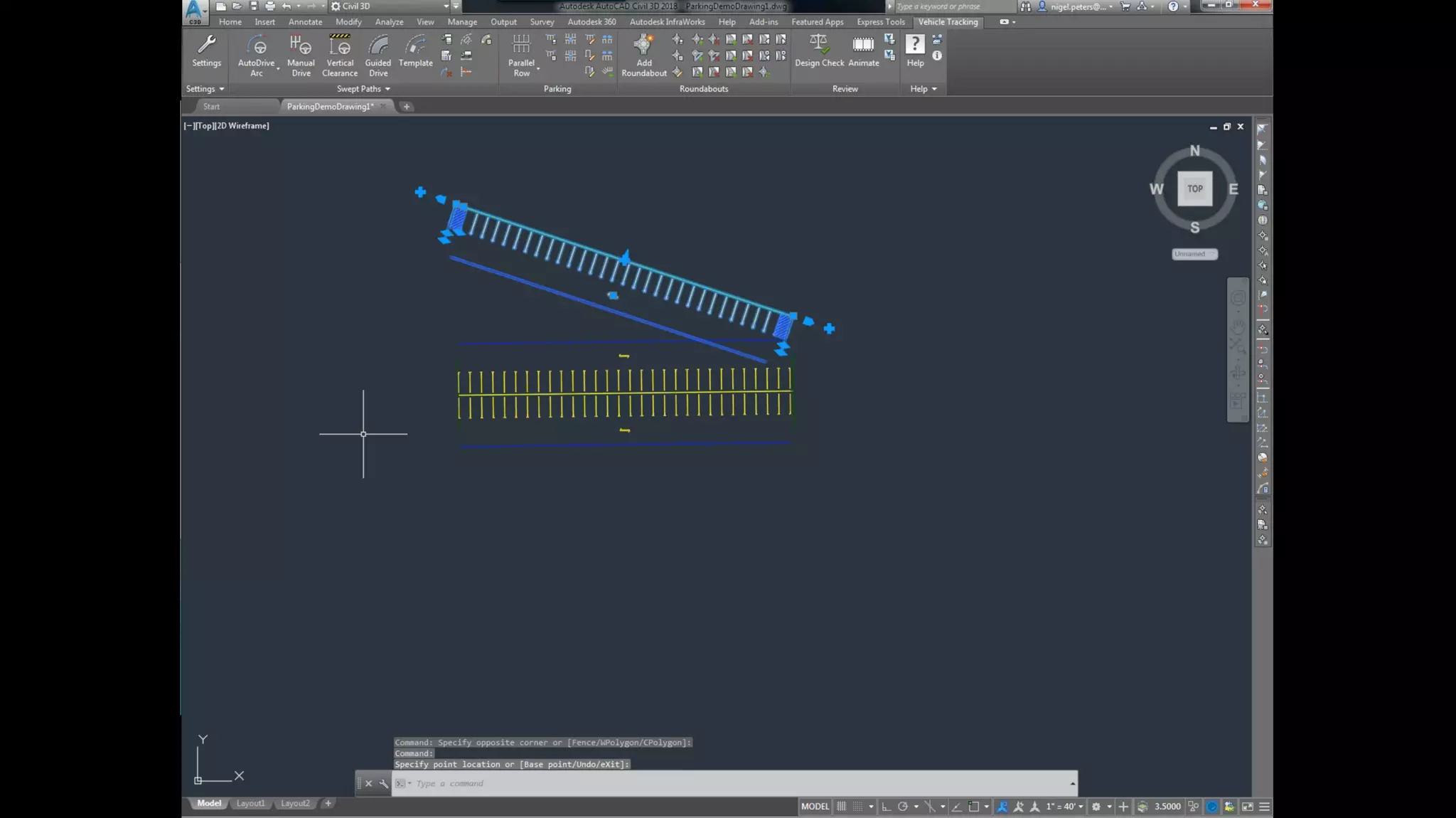Click the Plot printer icon in quick access
The image size is (1456, 818).
pos(269,6)
